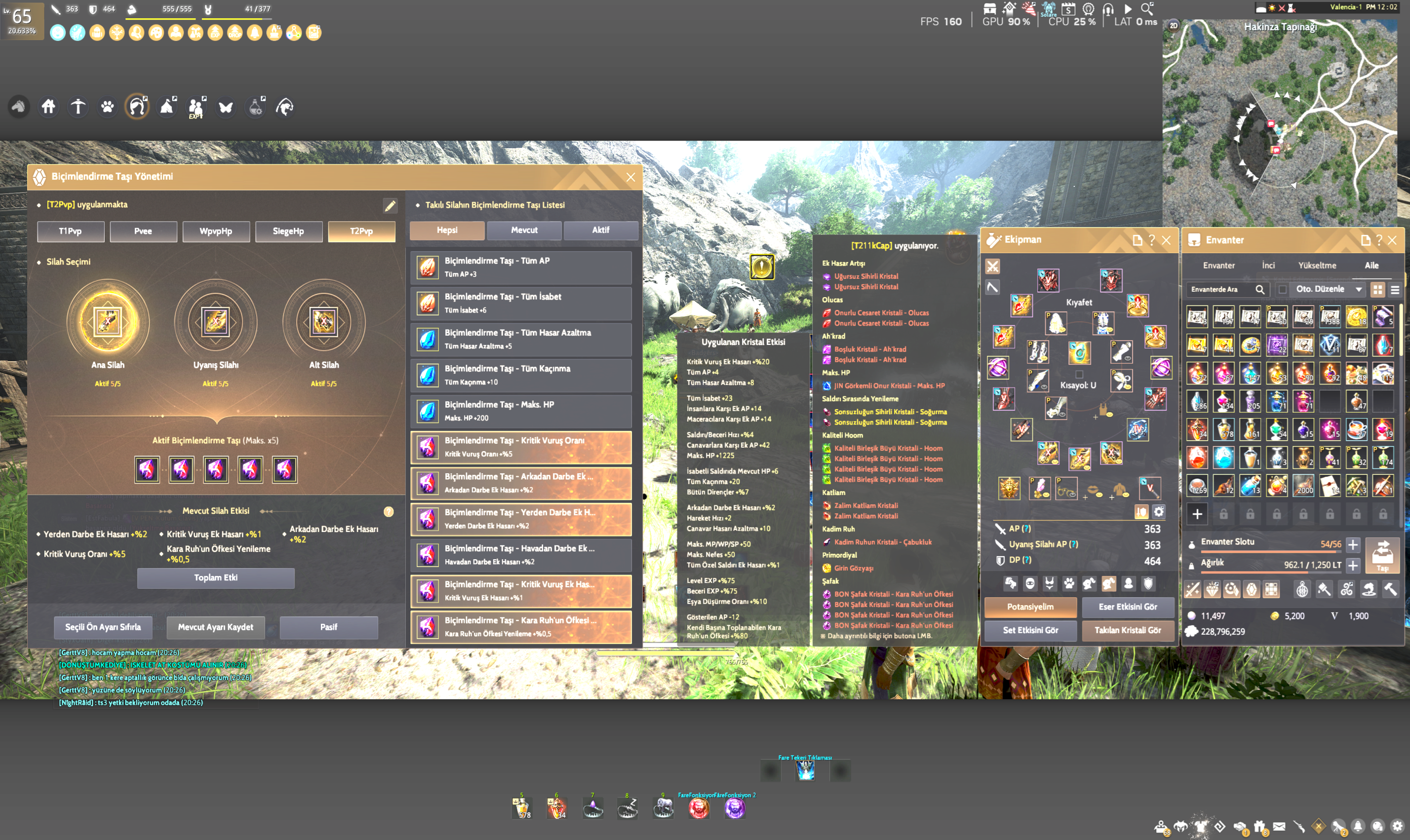The height and width of the screenshot is (840, 1410).
Task: Switch to the WpvpHp preset tab
Action: (216, 231)
